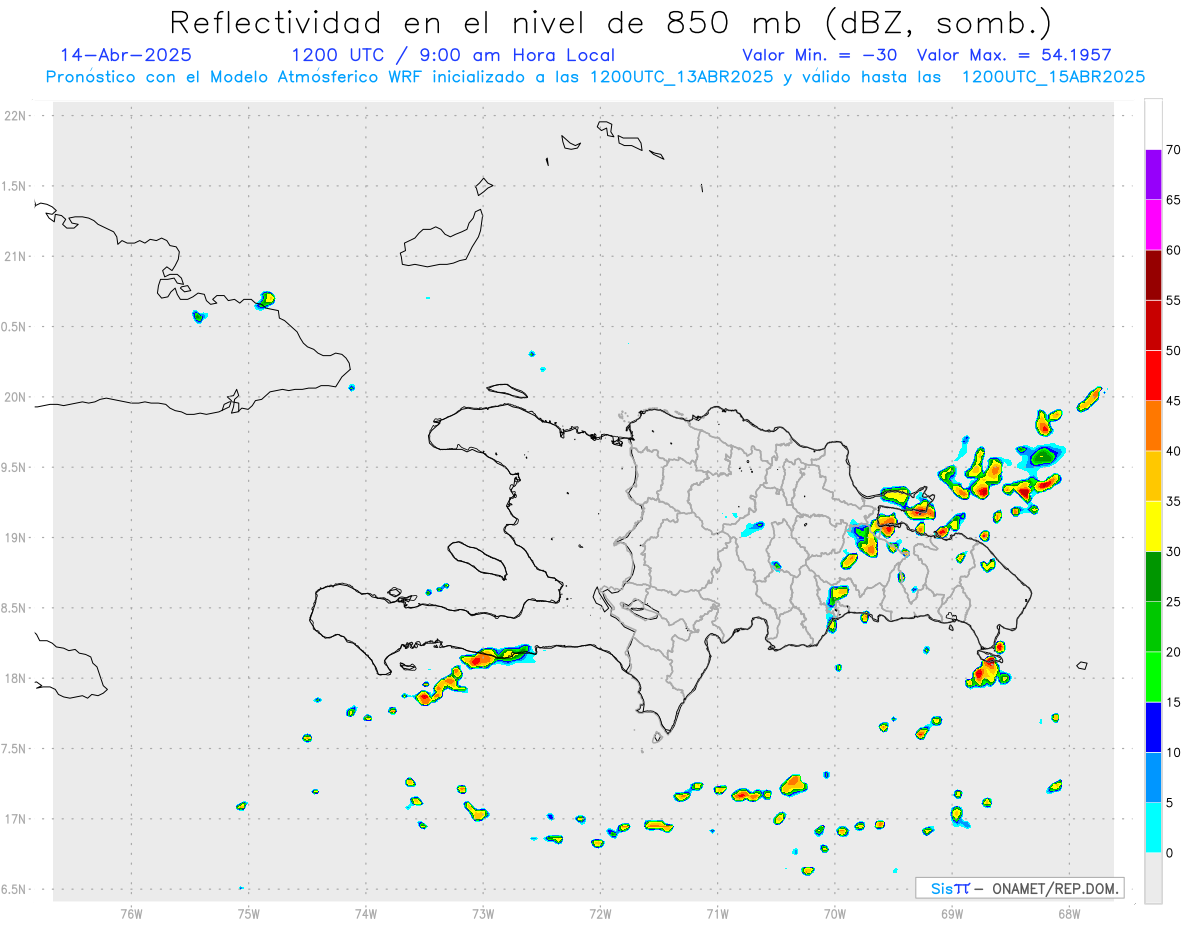Click the '45' value on the color scale
The height and width of the screenshot is (927, 1200).
pyautogui.click(x=1173, y=401)
